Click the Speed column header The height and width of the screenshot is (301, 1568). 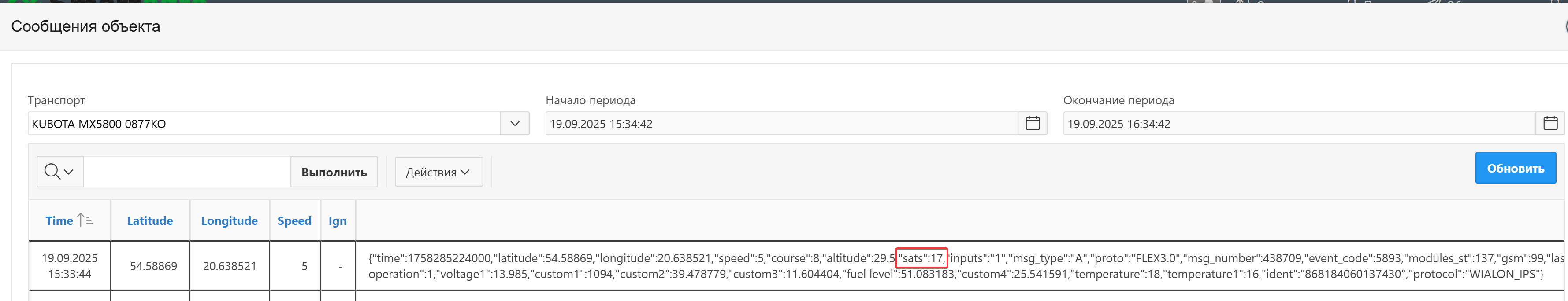click(294, 221)
